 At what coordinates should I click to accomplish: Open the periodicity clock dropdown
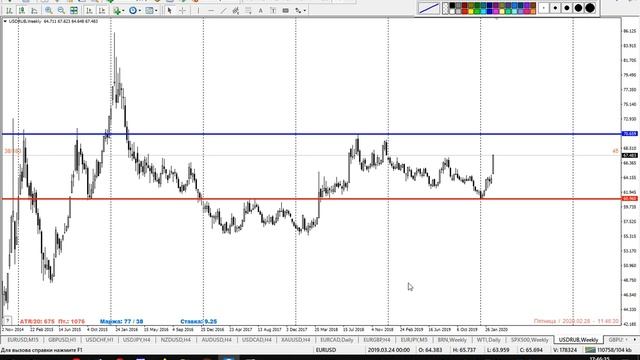(135, 10)
